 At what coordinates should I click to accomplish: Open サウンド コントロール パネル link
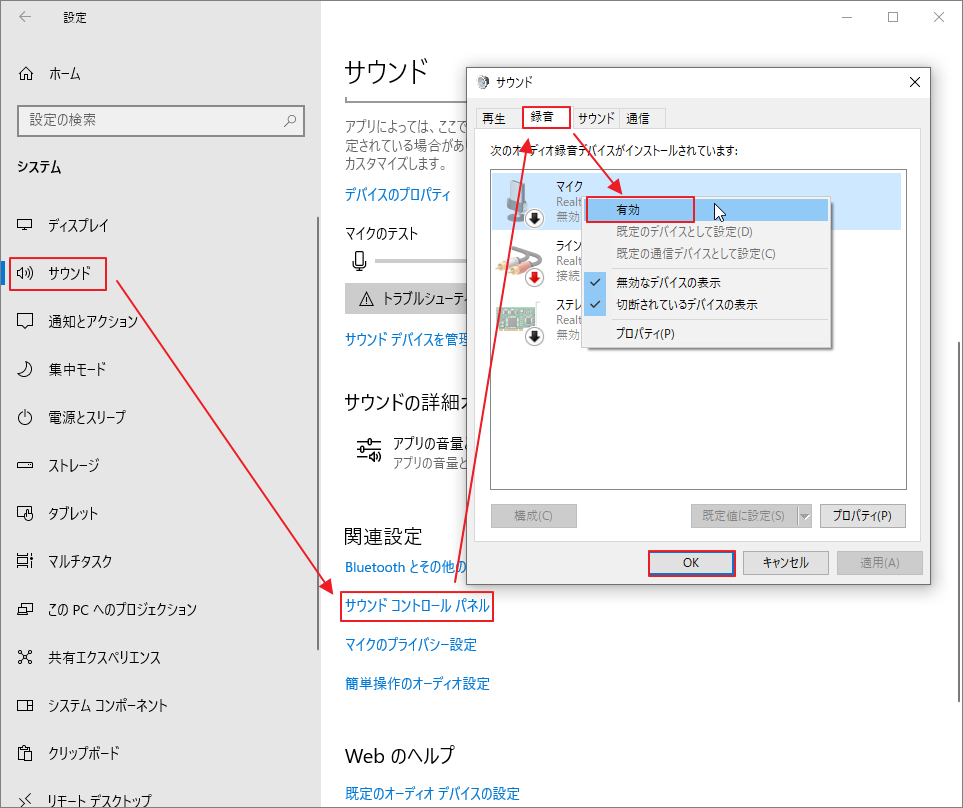tap(417, 606)
